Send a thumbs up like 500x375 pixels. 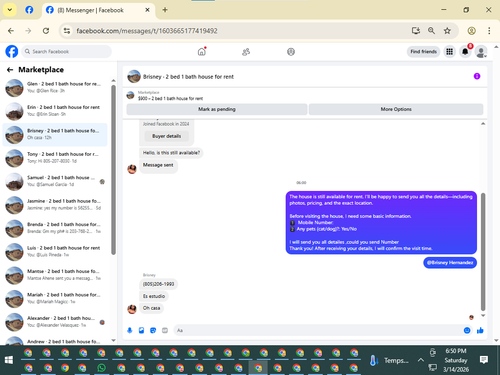click(480, 330)
